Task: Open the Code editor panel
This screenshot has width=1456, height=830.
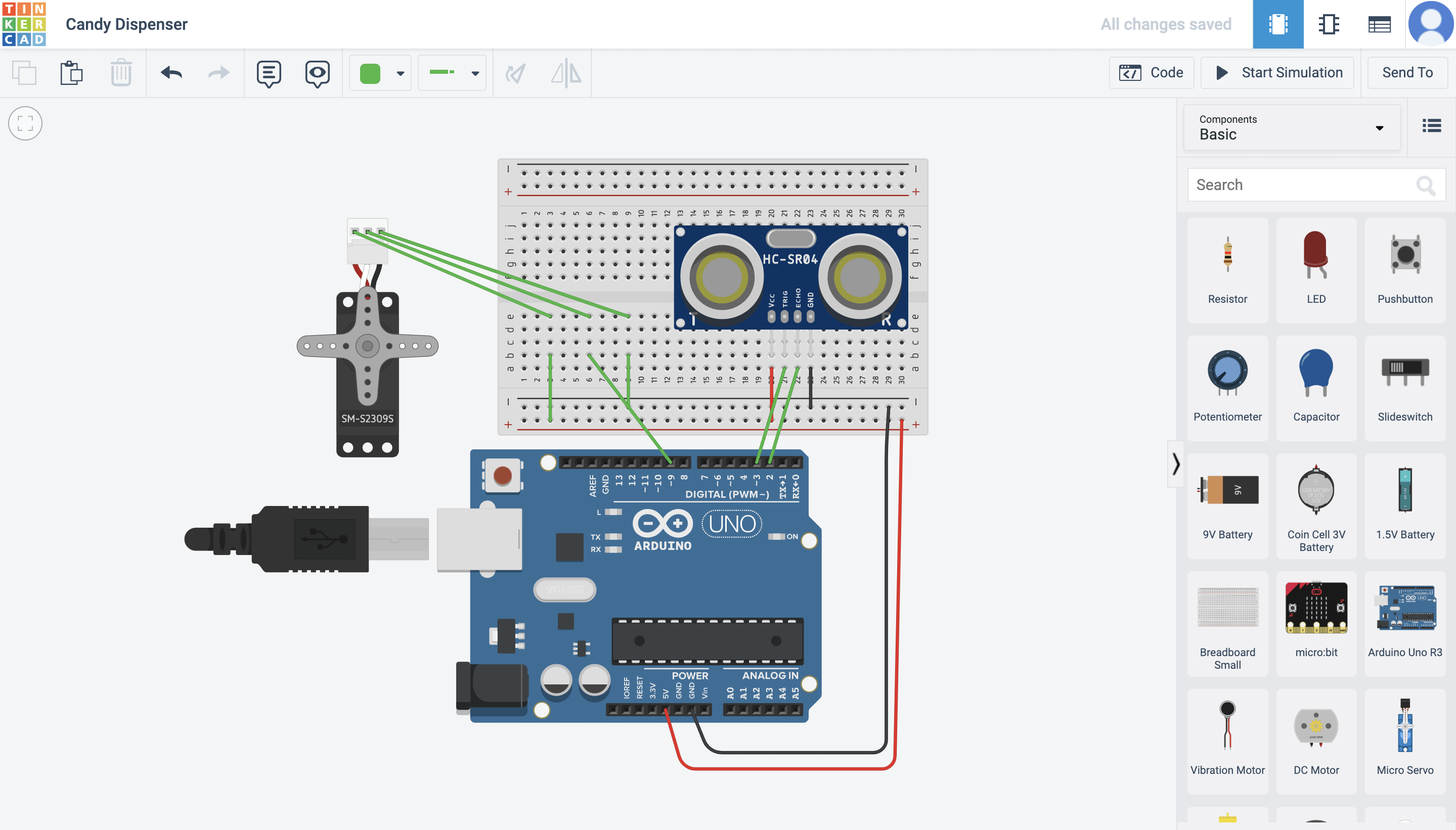Action: (1151, 73)
